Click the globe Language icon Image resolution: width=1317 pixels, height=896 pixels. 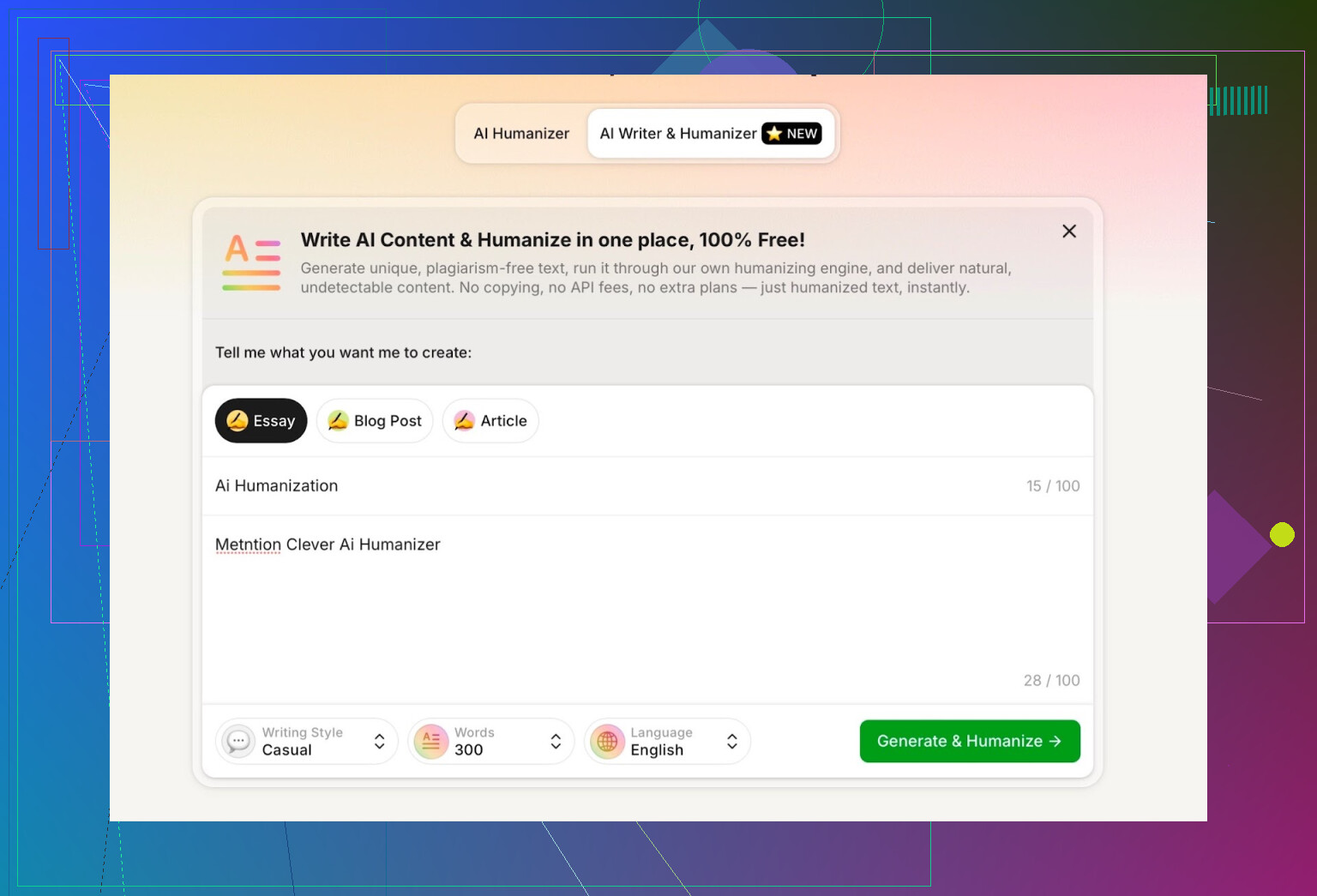[607, 741]
